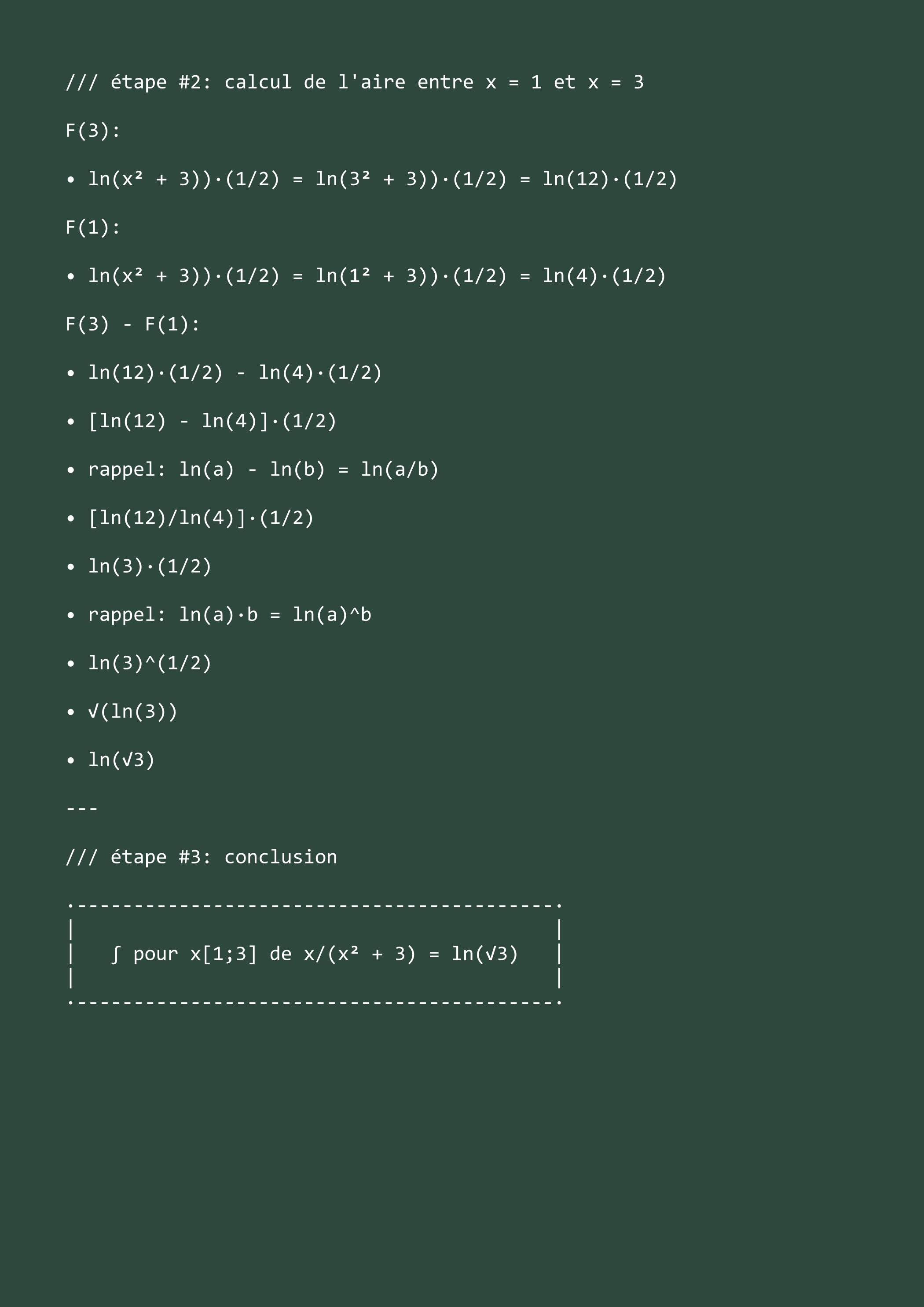Click the ln(12)·(1/2) result on F(3) line

[x=610, y=179]
